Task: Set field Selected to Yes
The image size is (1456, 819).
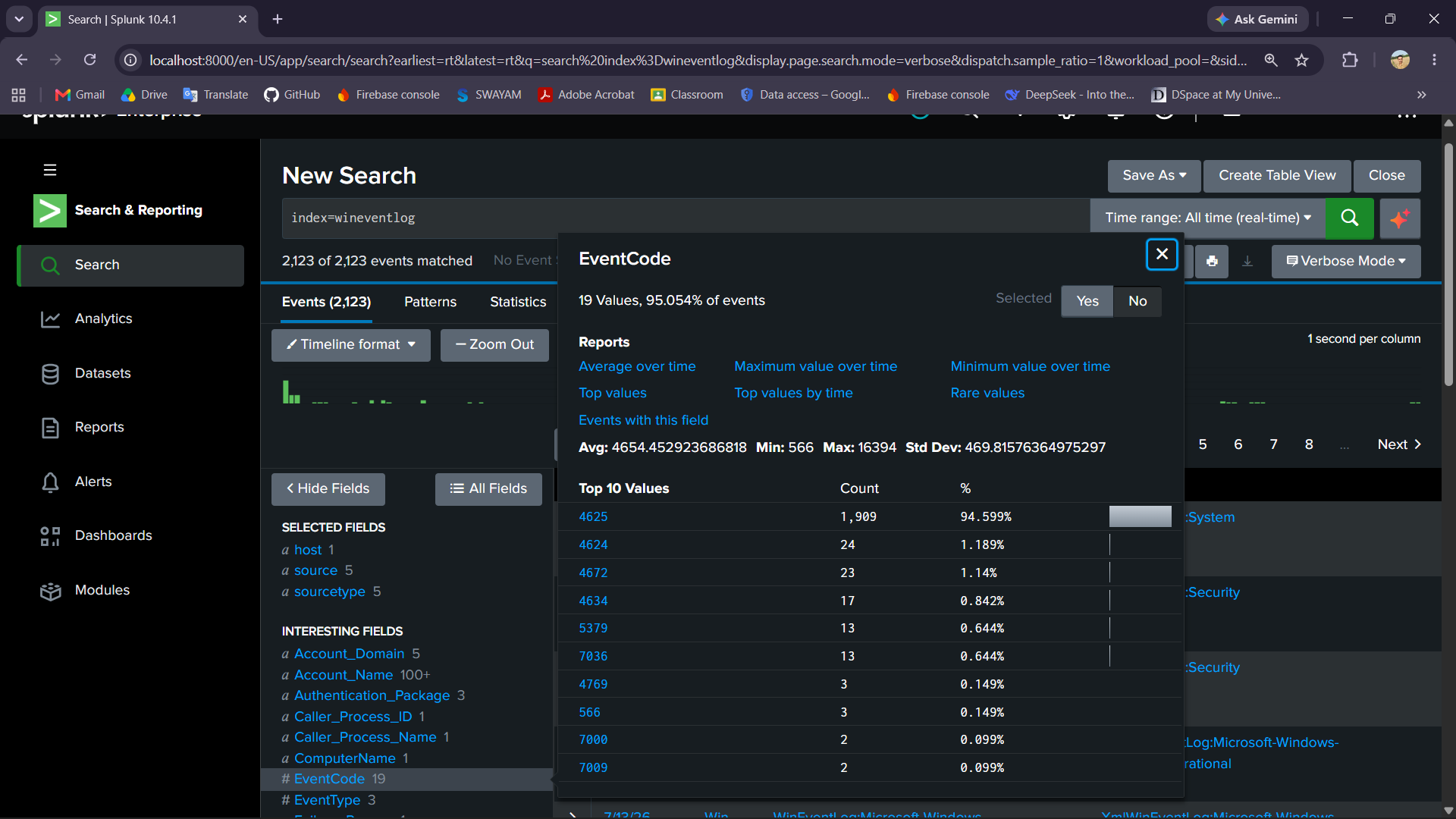Action: click(x=1087, y=301)
